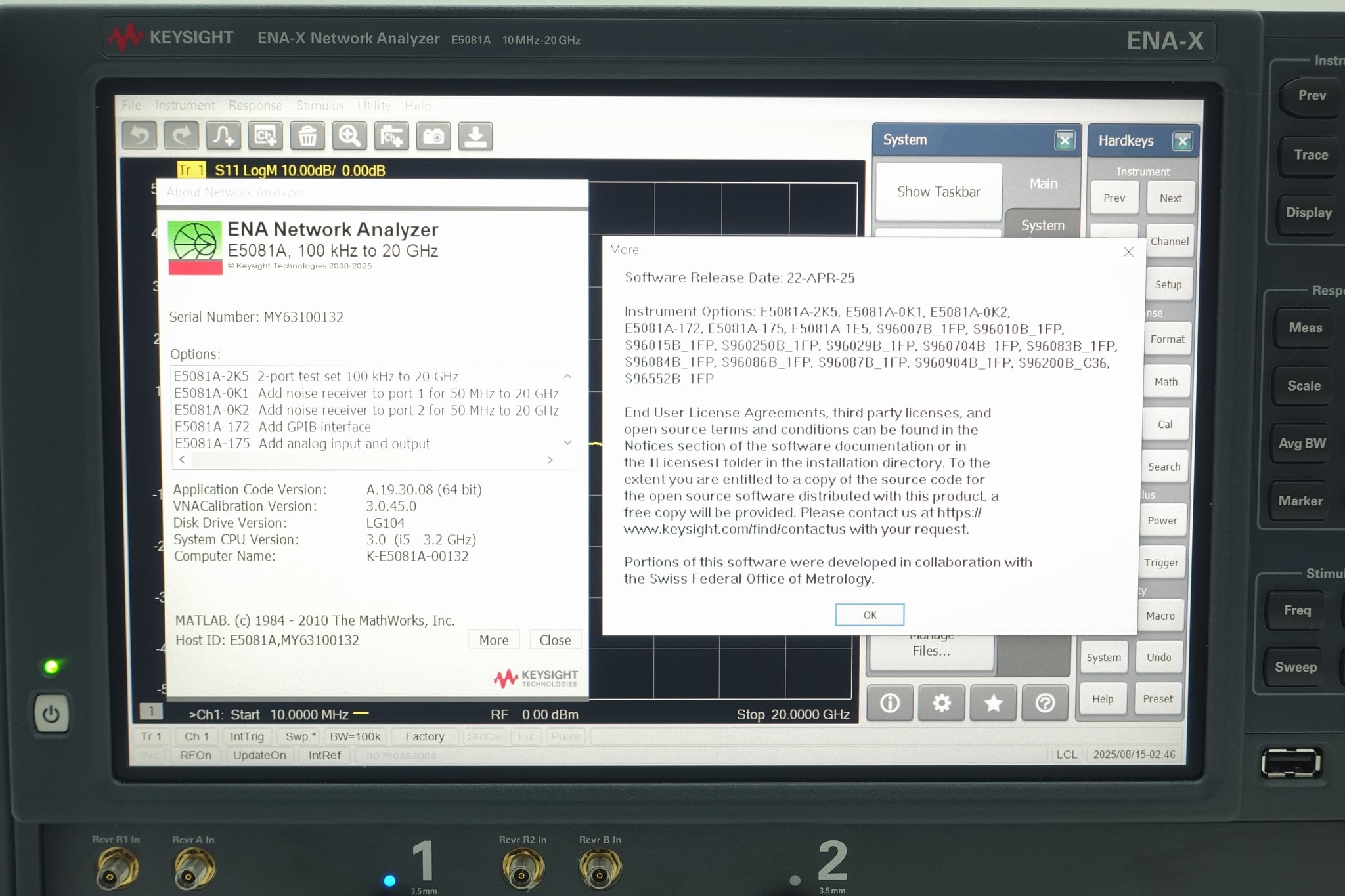1345x896 pixels.
Task: Click Tr 1 status bar entry
Action: (x=150, y=736)
